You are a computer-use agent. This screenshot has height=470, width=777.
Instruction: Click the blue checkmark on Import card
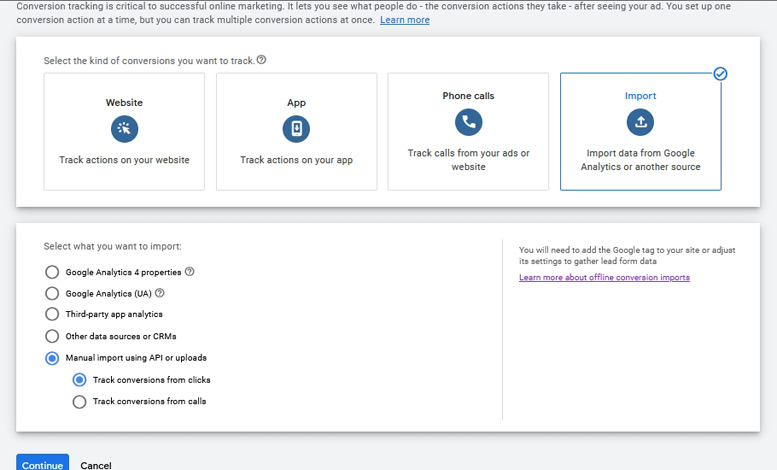720,74
